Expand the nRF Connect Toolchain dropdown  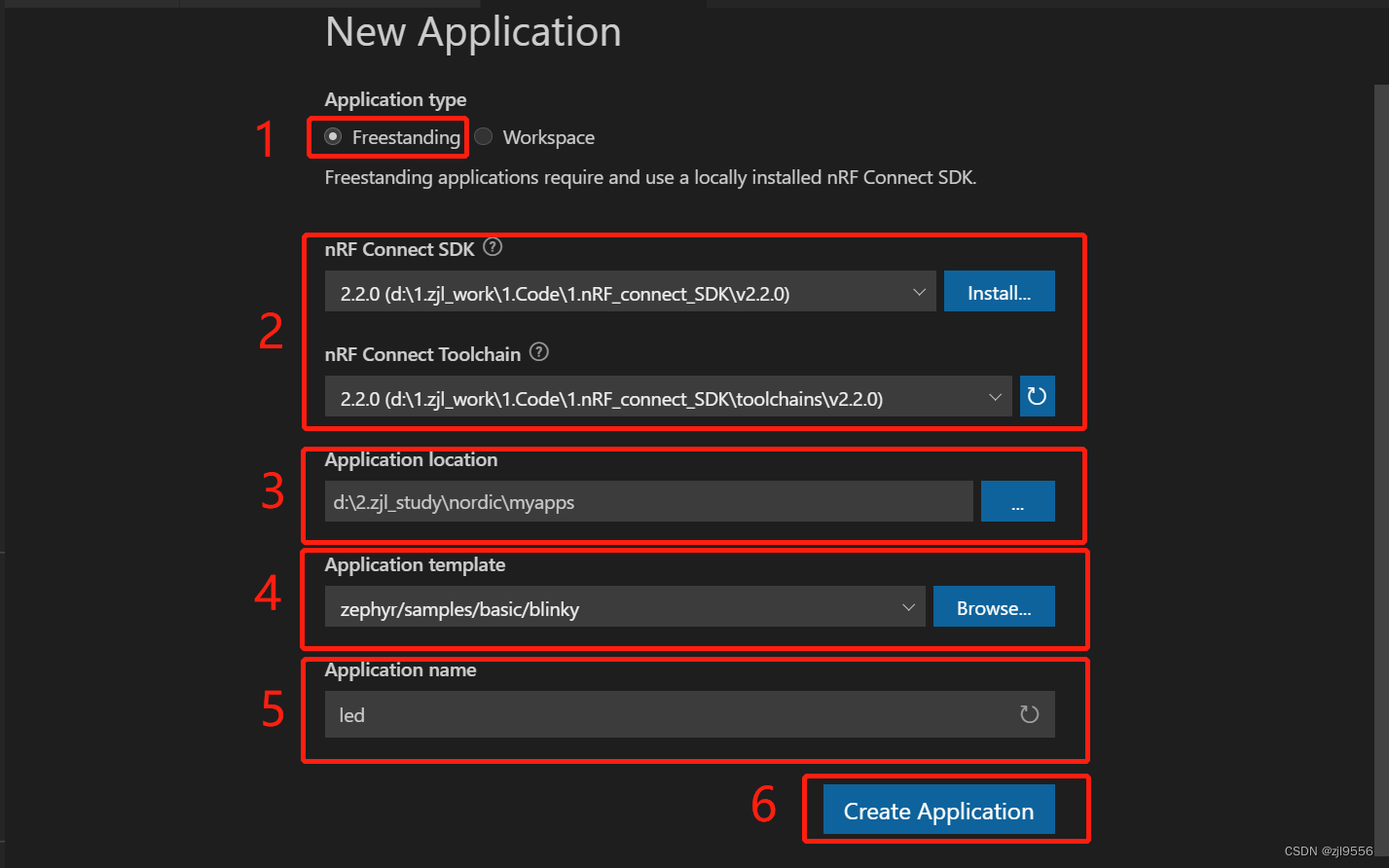[x=669, y=397]
